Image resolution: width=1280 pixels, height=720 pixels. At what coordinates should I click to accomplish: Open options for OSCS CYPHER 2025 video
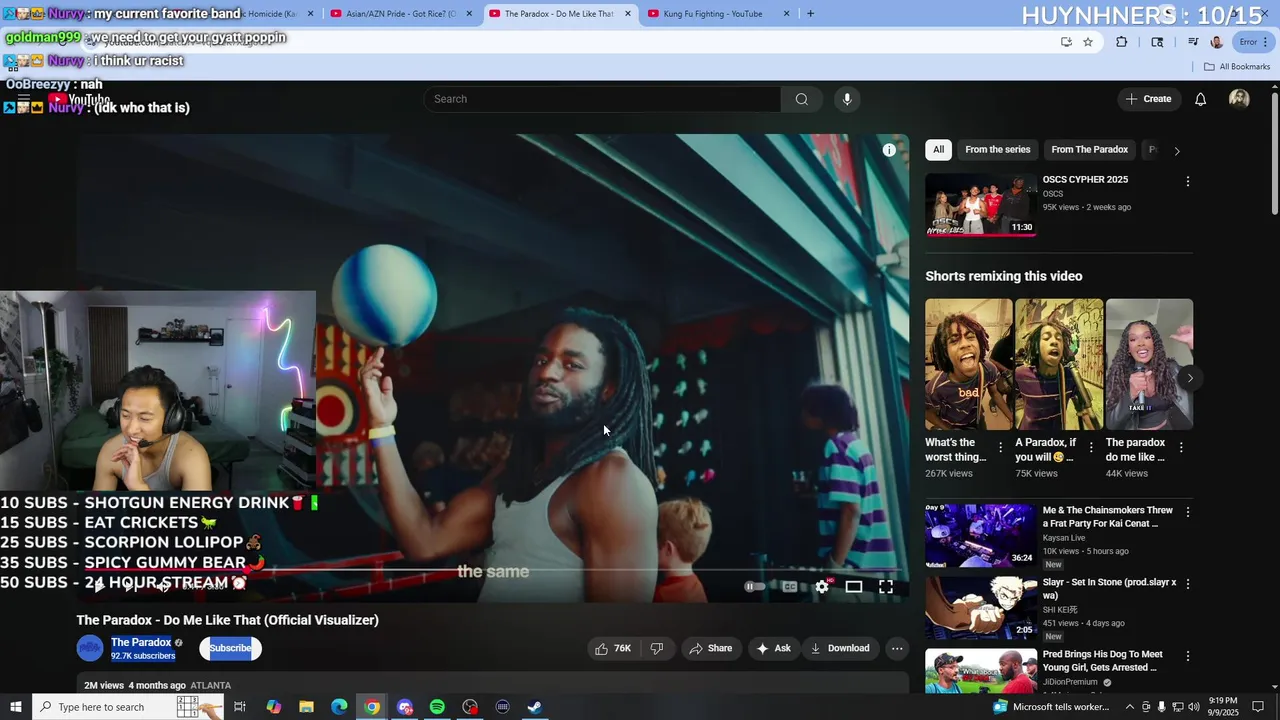click(1188, 182)
